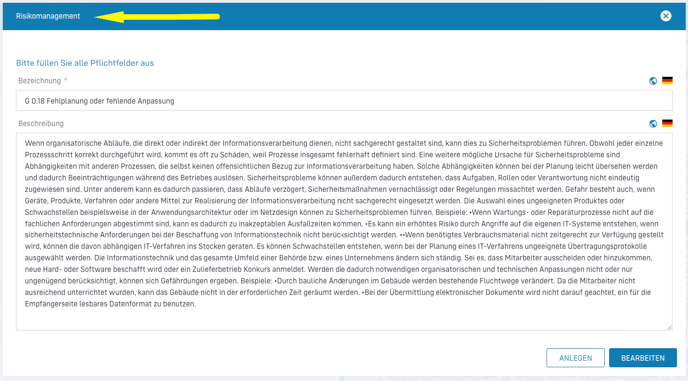Click the 'Bitte füllen Sie alle Pflichtfelder aus' notice
The image size is (688, 381).
click(x=85, y=63)
